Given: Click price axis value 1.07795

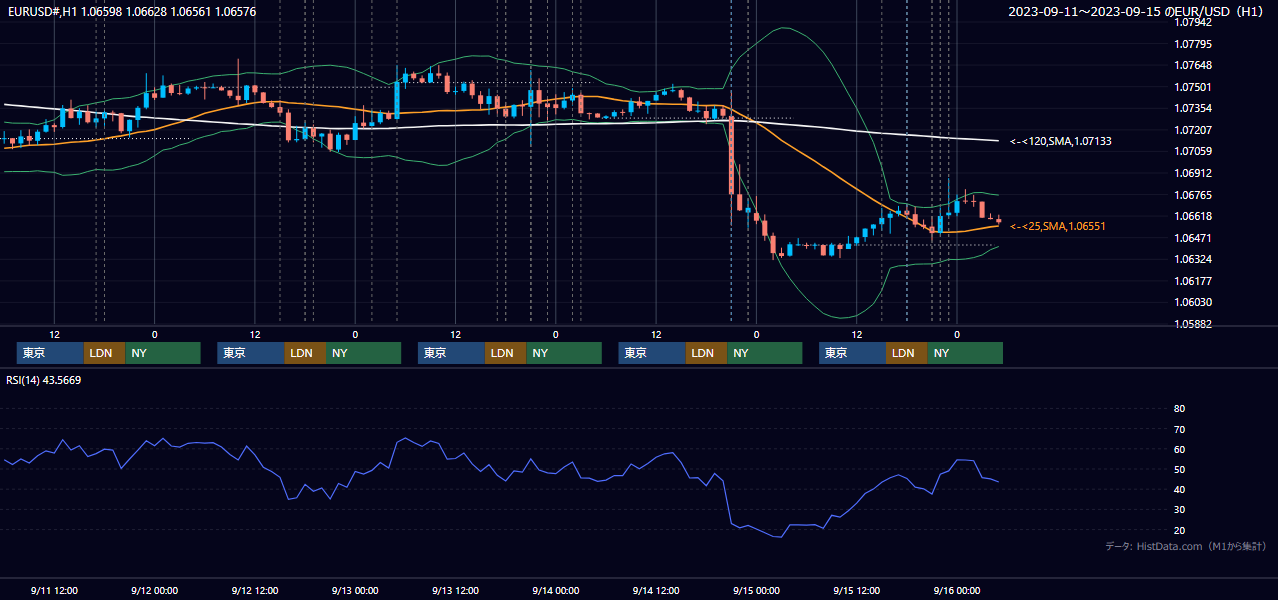Looking at the screenshot, I should pyautogui.click(x=1192, y=44).
